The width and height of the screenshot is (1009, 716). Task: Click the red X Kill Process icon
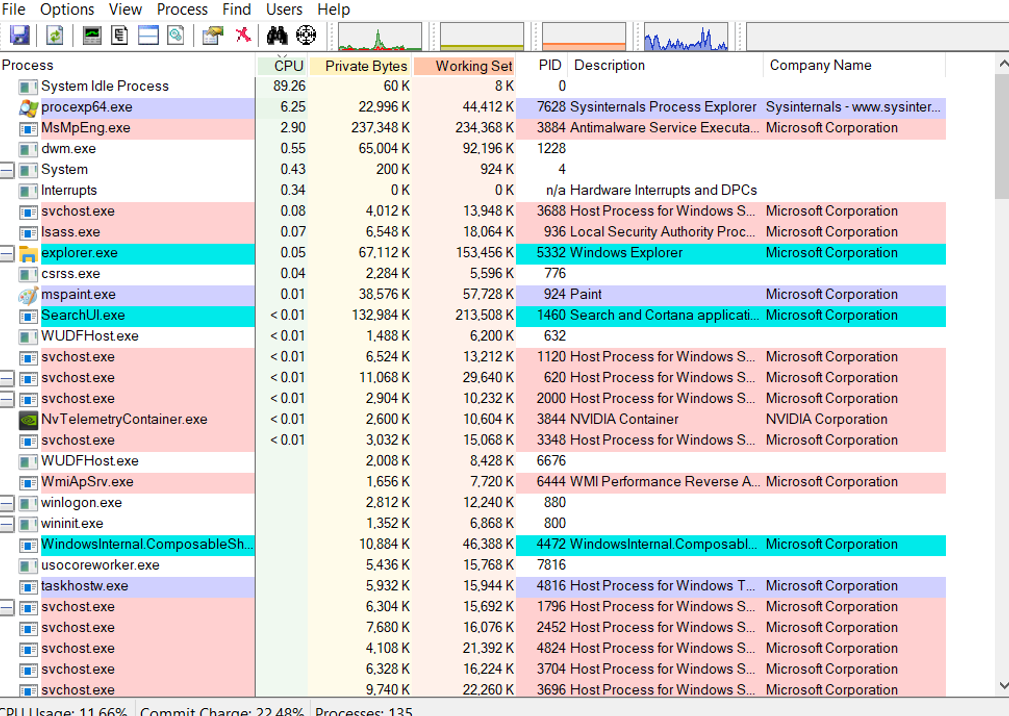point(243,34)
